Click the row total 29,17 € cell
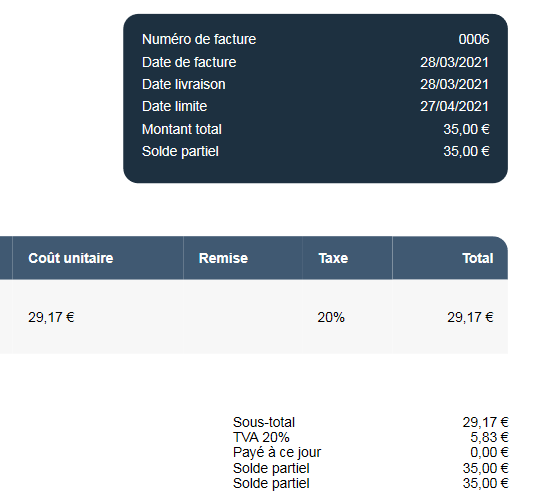Image resolution: width=536 pixels, height=498 pixels. [470, 317]
